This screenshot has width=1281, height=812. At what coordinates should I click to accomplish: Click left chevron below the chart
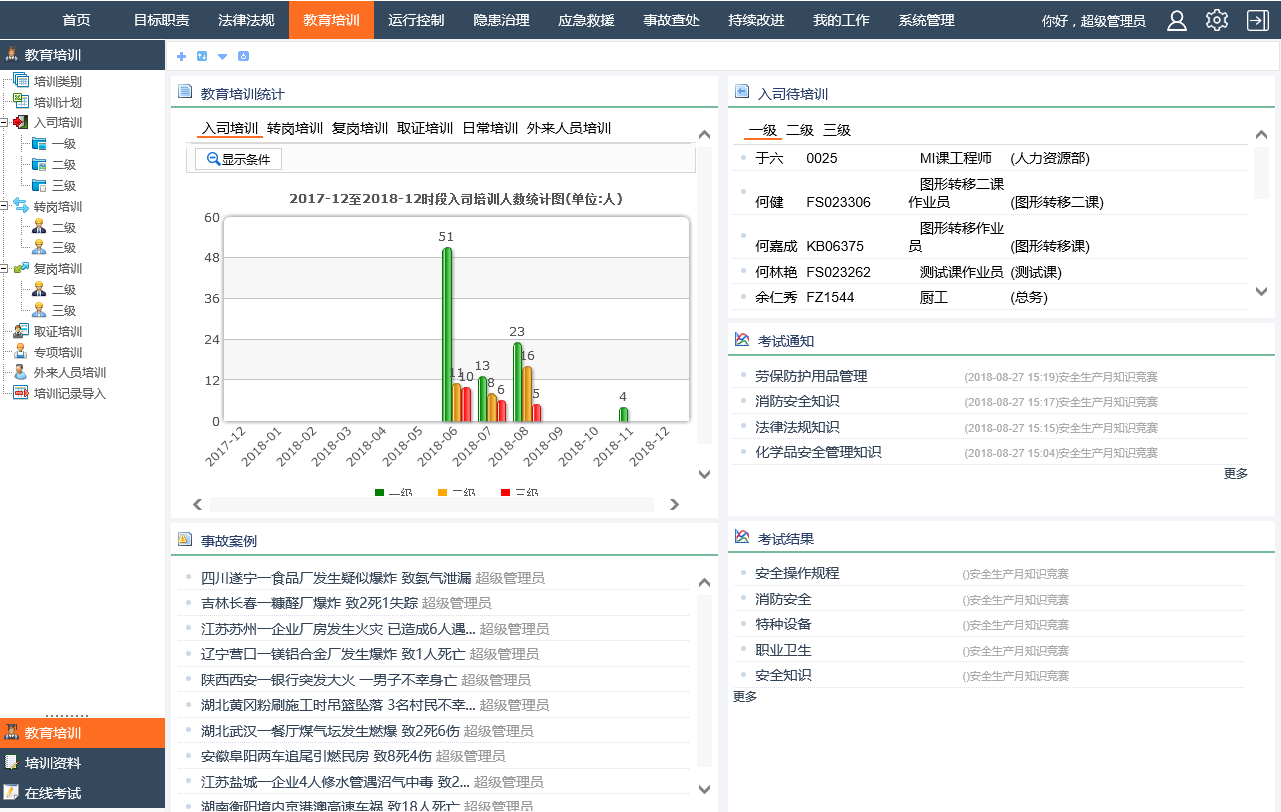click(x=198, y=505)
